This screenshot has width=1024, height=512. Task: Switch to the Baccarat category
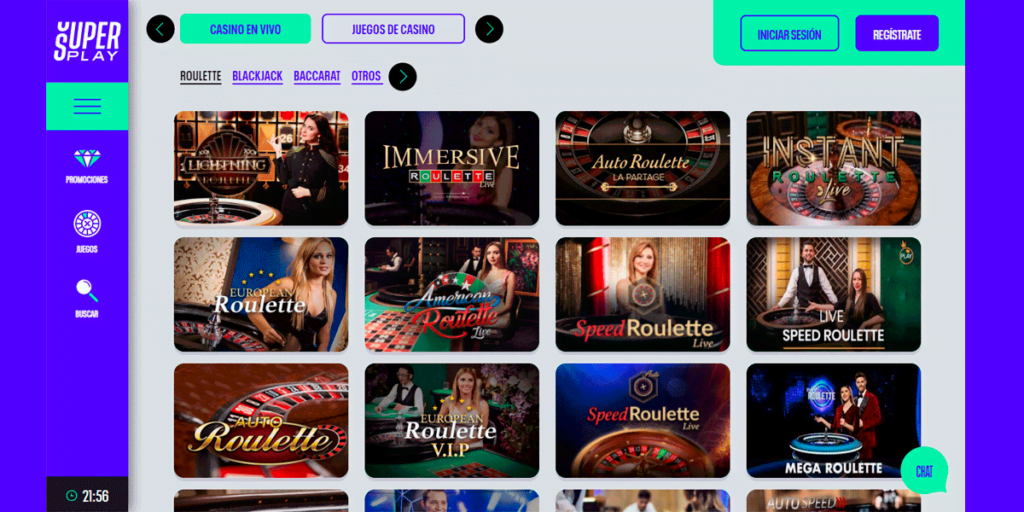[317, 76]
